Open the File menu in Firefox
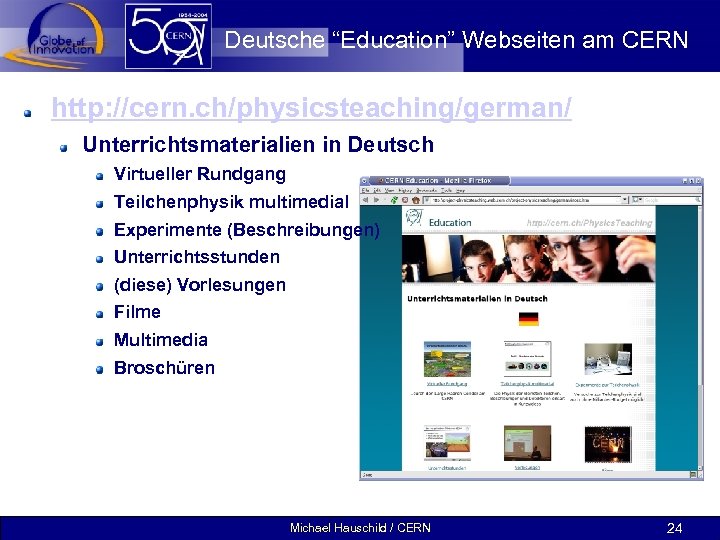Viewport: 720px width, 540px height. click(x=365, y=190)
